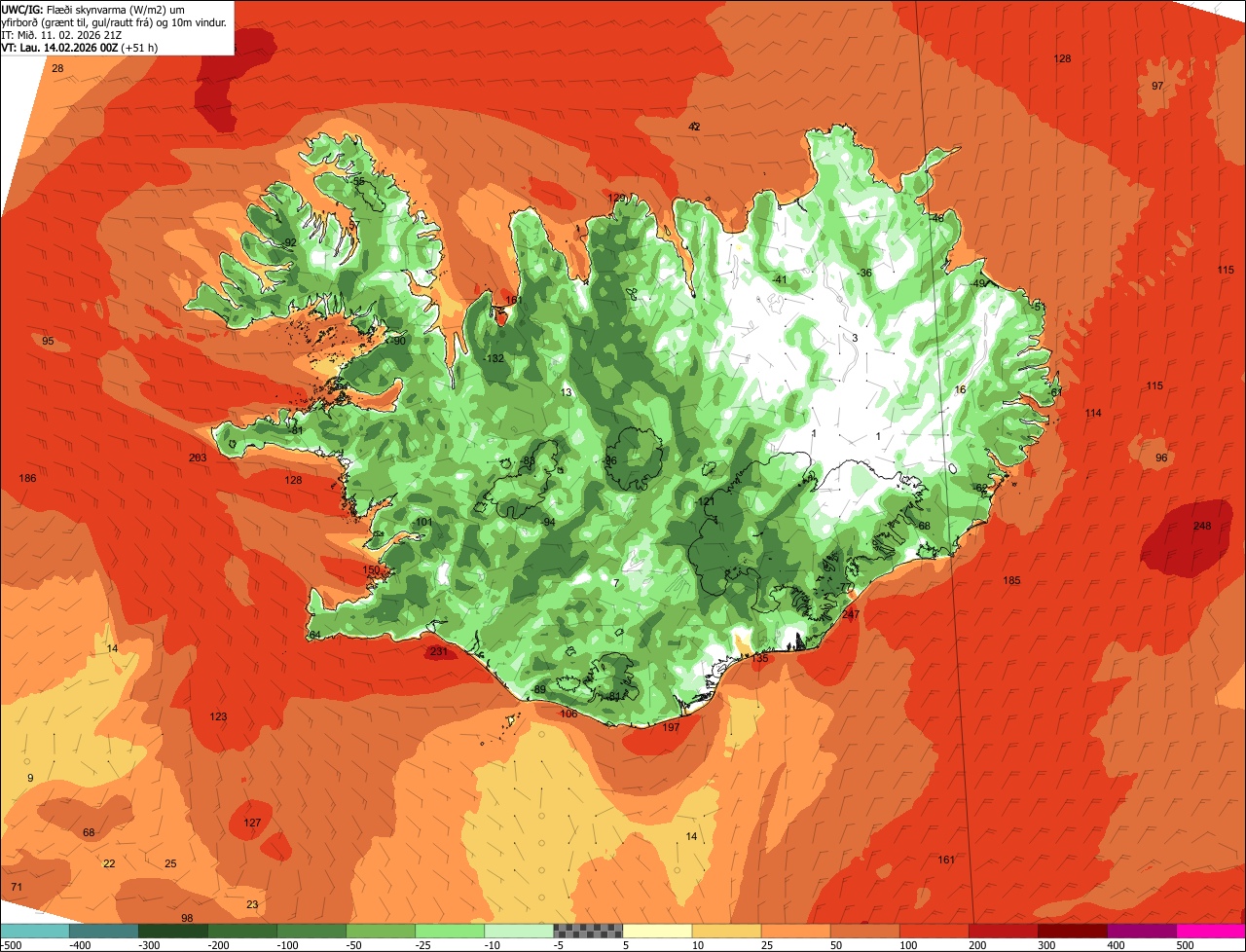Click the -92 value in the Westfjords
Image resolution: width=1246 pixels, height=952 pixels.
click(288, 243)
